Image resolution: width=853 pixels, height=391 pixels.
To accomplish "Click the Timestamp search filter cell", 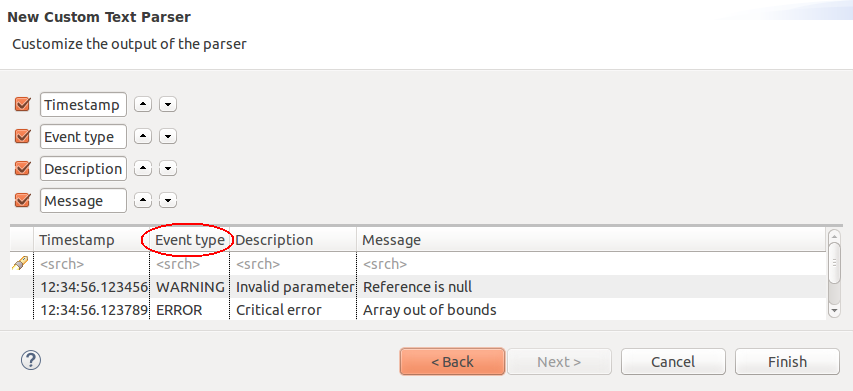I will 91,264.
